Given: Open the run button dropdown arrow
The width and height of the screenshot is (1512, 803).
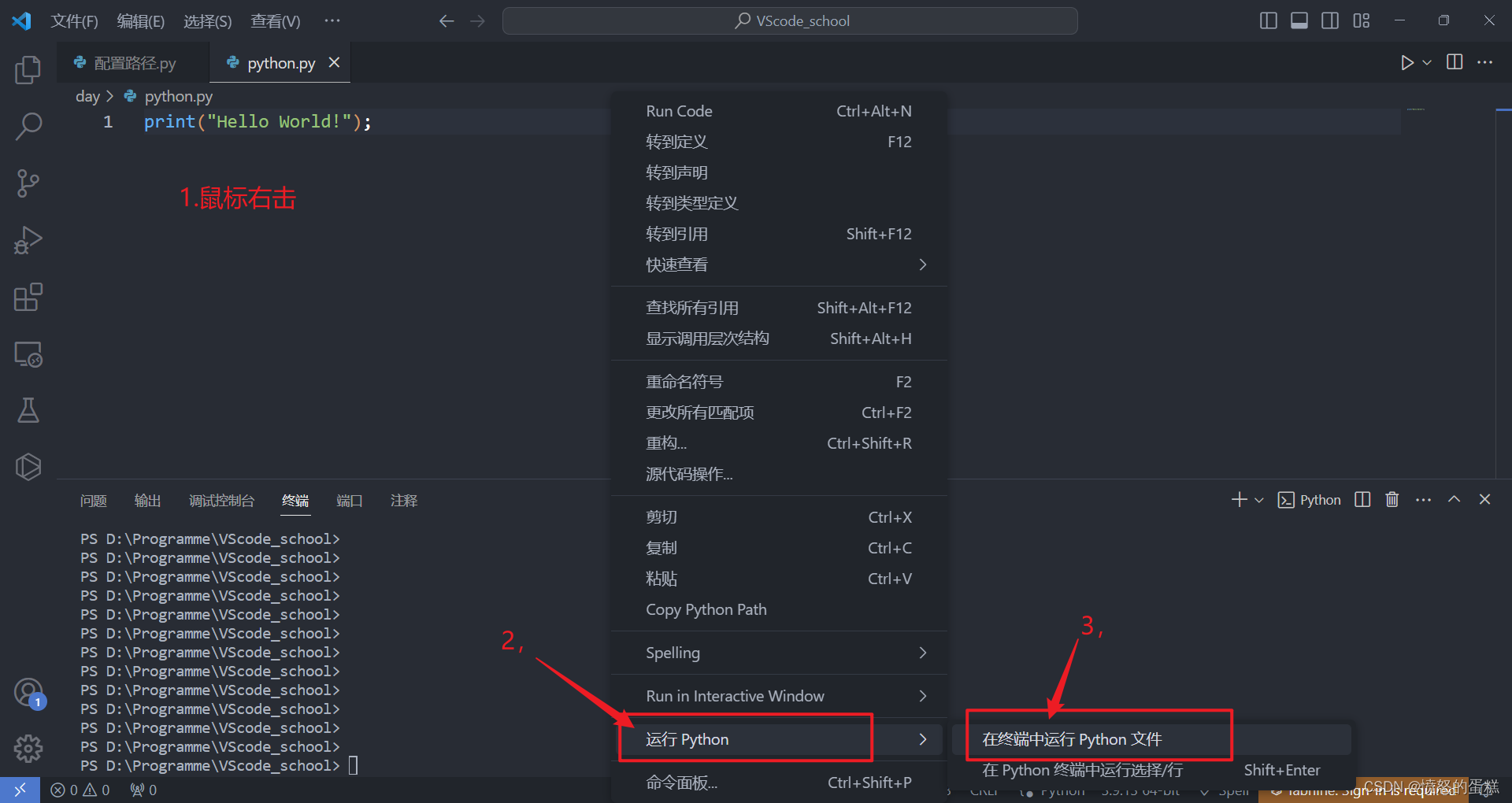Looking at the screenshot, I should pyautogui.click(x=1425, y=63).
